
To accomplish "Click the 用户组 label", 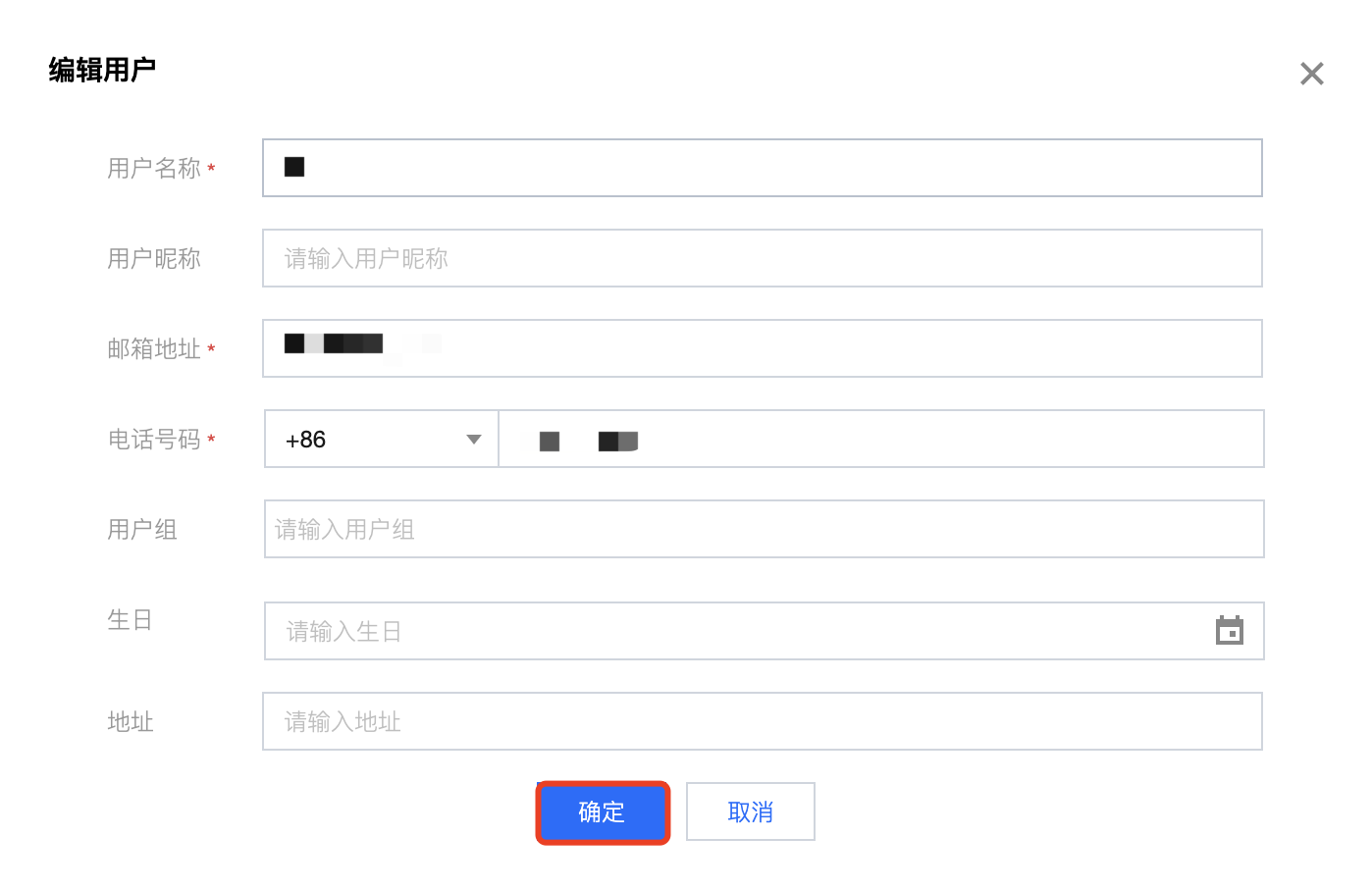I will 142,530.
